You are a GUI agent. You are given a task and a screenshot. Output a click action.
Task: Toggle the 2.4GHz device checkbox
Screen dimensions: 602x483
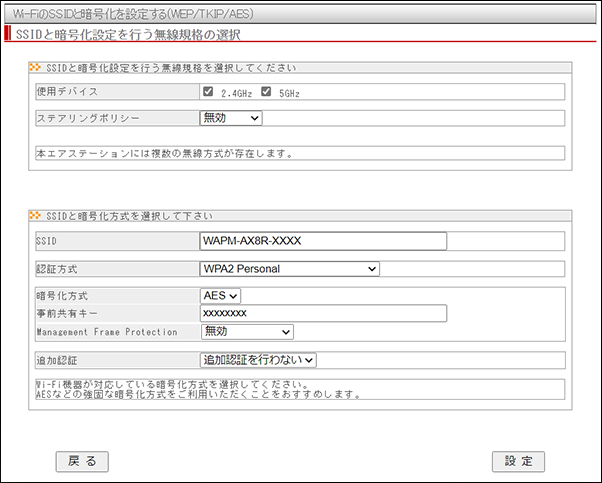(208, 92)
